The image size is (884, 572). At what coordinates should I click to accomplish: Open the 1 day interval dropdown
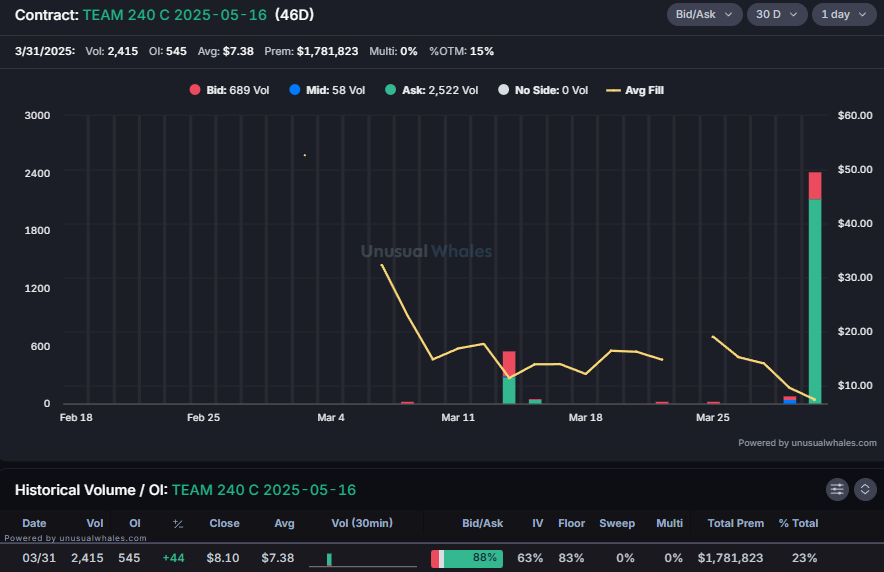coord(843,14)
